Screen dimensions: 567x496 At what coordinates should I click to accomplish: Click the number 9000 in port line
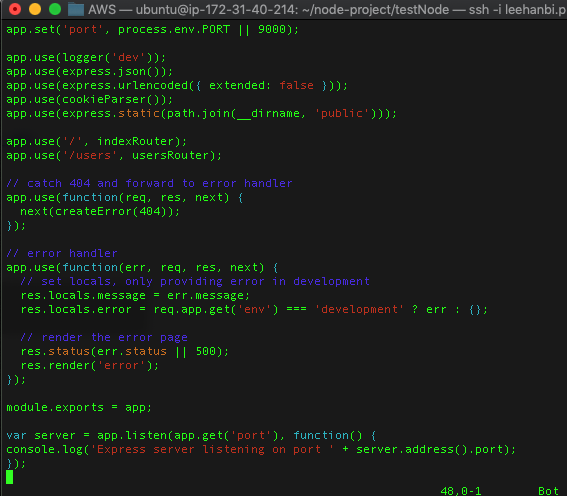[x=272, y=29]
